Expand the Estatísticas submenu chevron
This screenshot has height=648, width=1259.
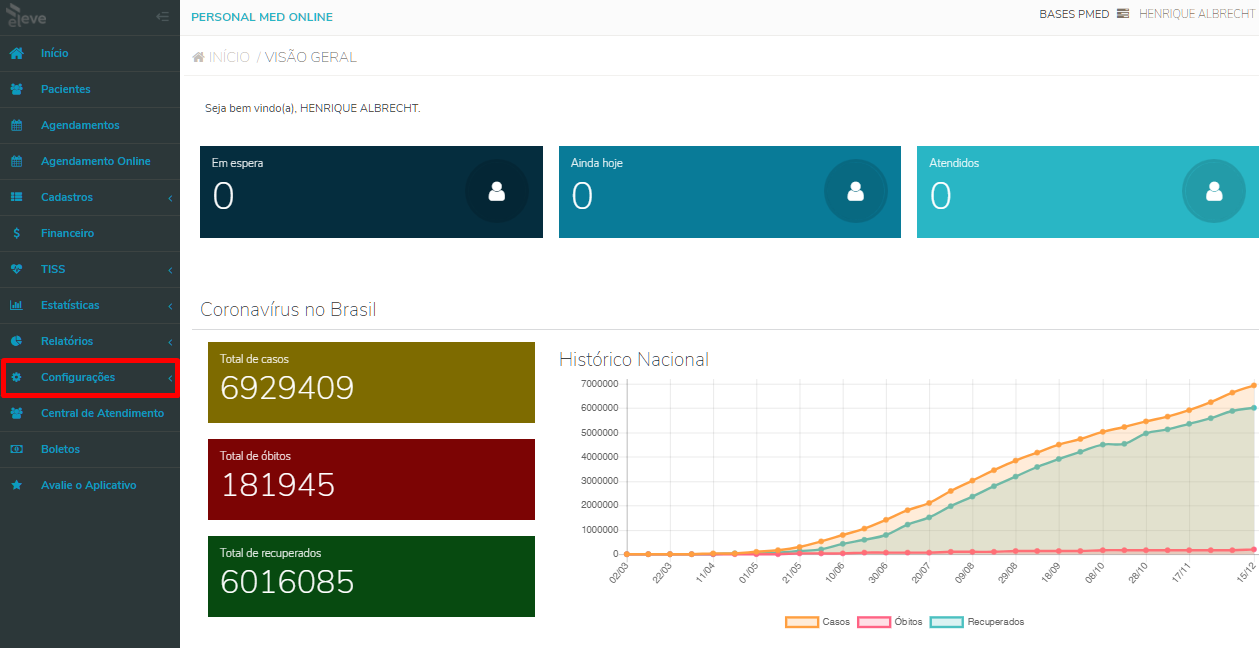170,306
